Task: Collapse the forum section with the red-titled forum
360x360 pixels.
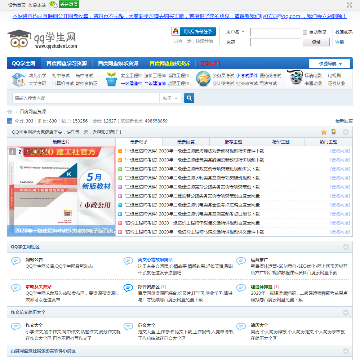Action: [x=345, y=247]
